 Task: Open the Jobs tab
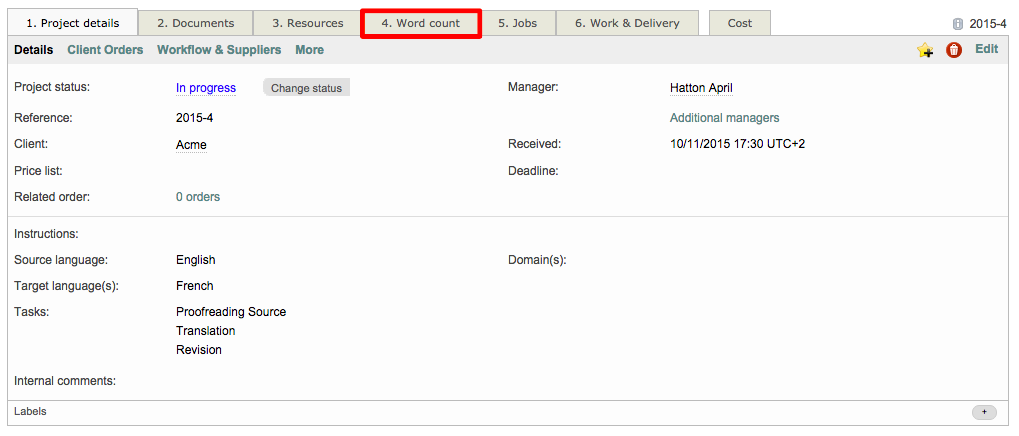point(517,23)
